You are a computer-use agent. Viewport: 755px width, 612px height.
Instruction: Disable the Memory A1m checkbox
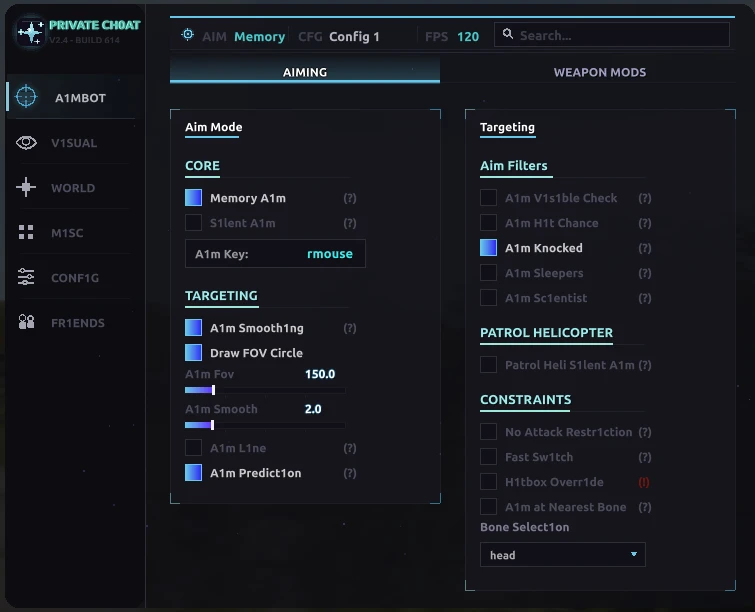pyautogui.click(x=194, y=197)
